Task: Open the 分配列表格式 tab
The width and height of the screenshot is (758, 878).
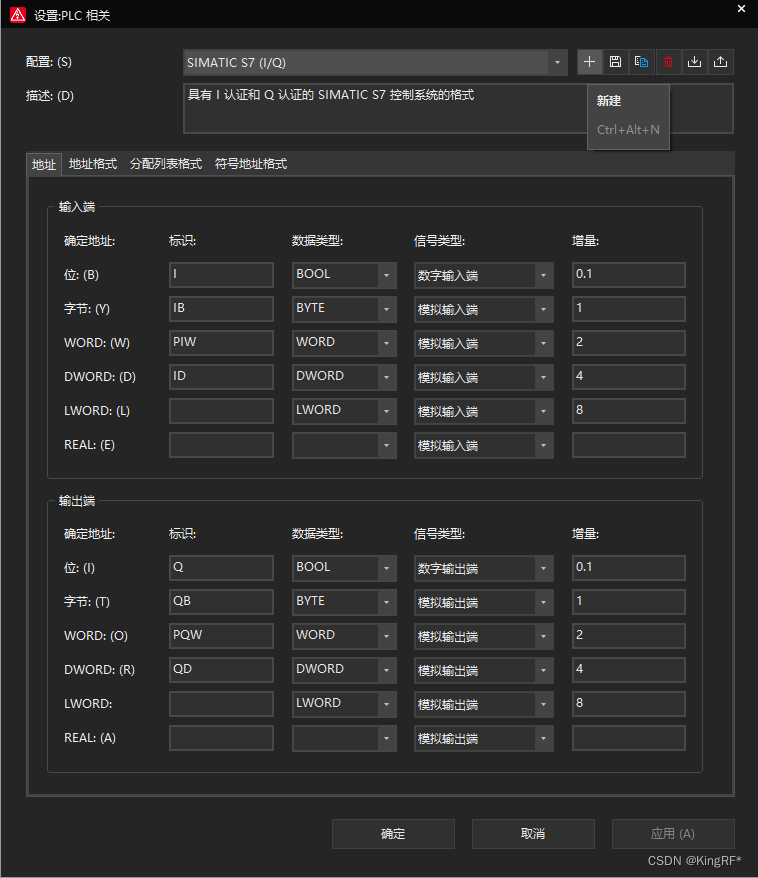Action: point(166,164)
